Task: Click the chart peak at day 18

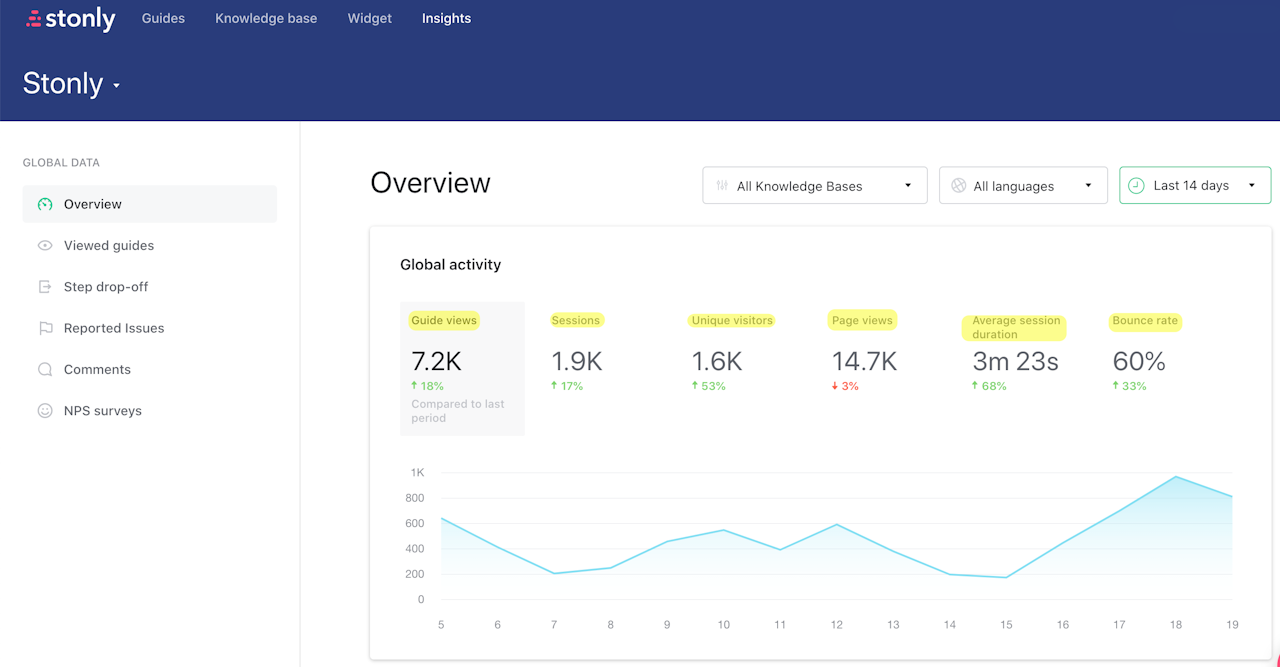Action: [x=1176, y=477]
